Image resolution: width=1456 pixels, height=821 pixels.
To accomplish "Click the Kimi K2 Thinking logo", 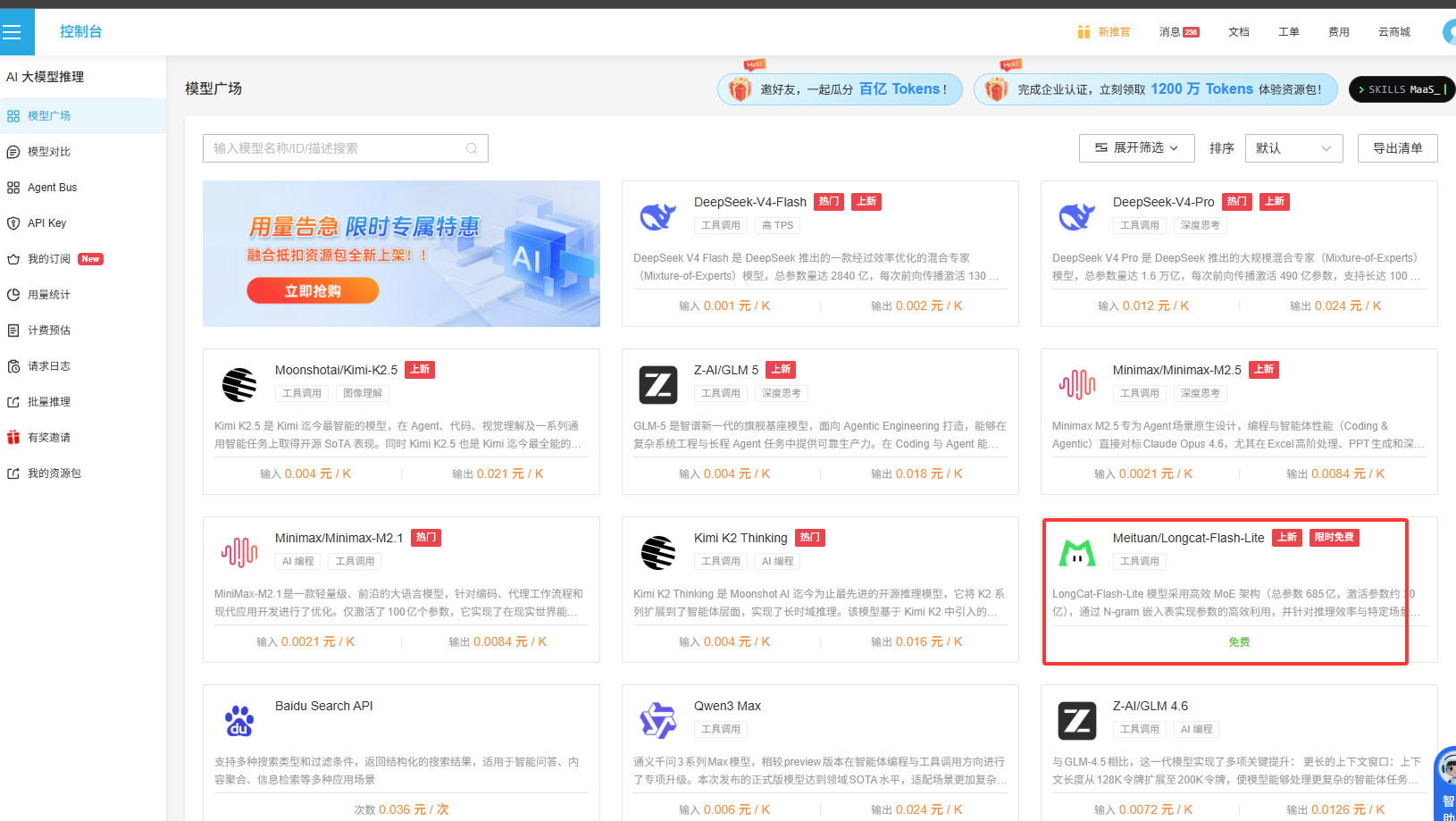I will (658, 553).
